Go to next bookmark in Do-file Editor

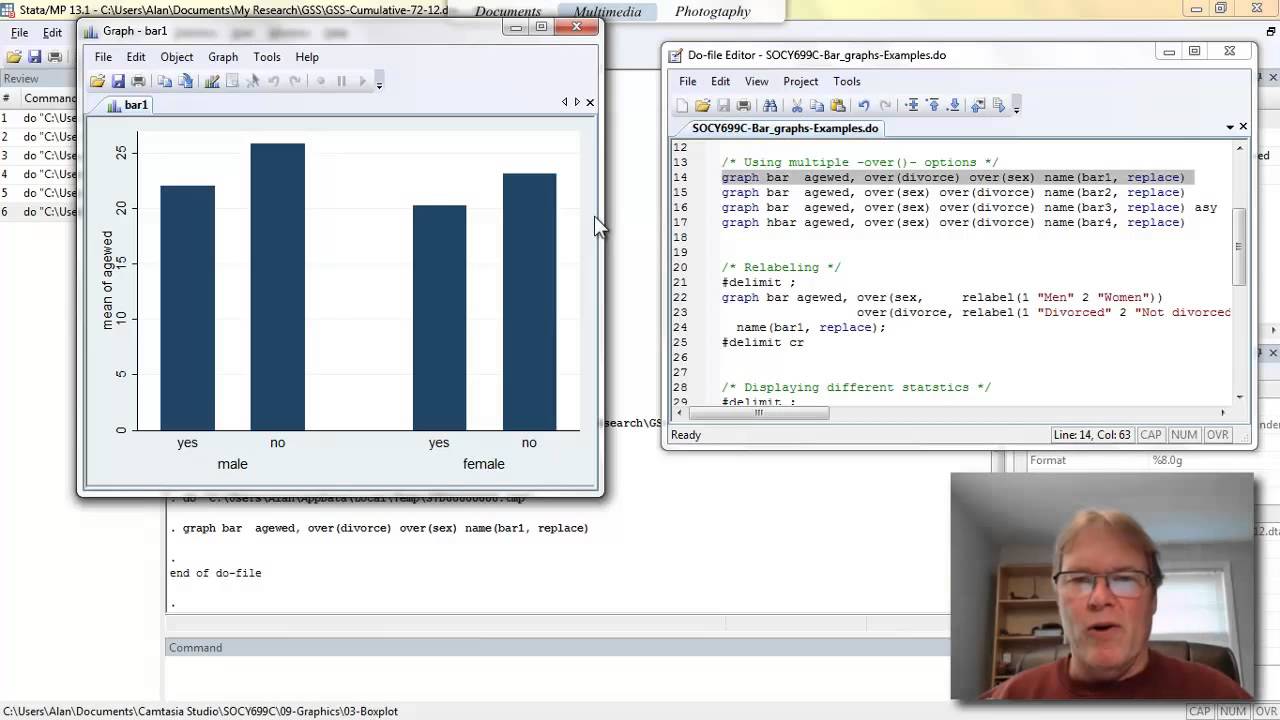(x=953, y=105)
